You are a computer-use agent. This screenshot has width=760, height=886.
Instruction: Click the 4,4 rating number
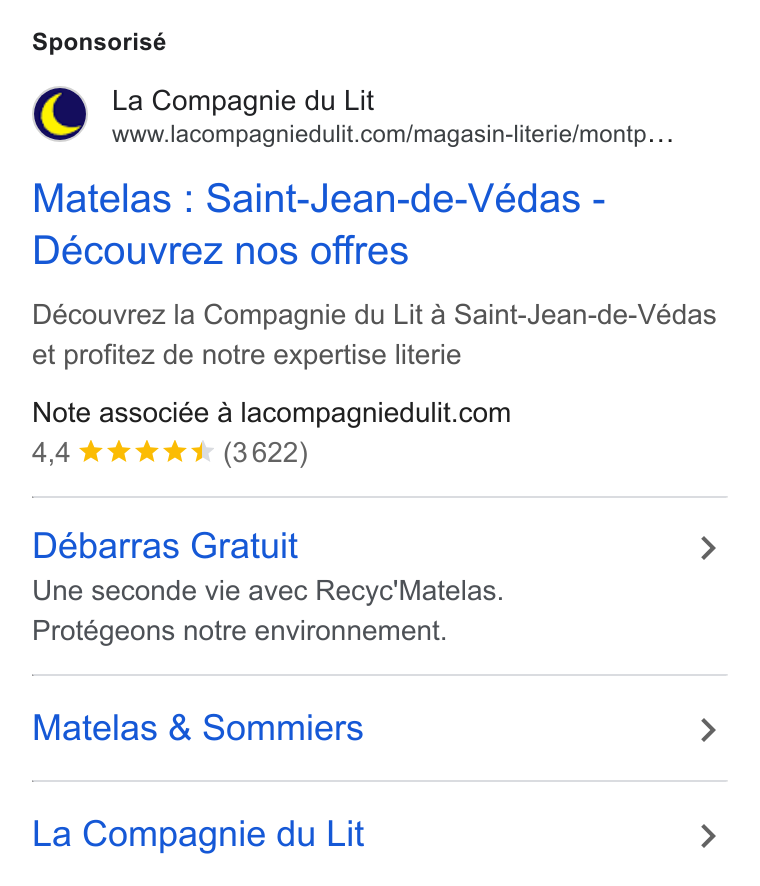click(51, 453)
